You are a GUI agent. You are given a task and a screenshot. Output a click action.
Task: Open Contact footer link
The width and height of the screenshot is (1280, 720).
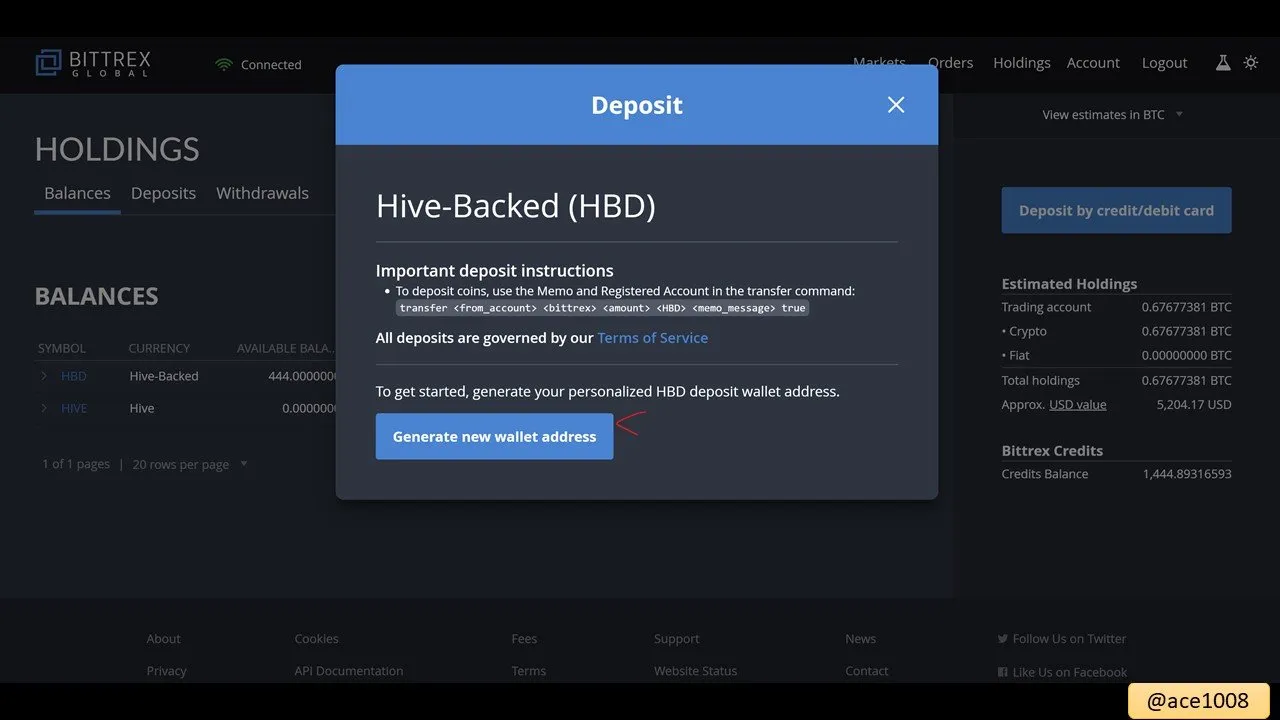pos(866,671)
